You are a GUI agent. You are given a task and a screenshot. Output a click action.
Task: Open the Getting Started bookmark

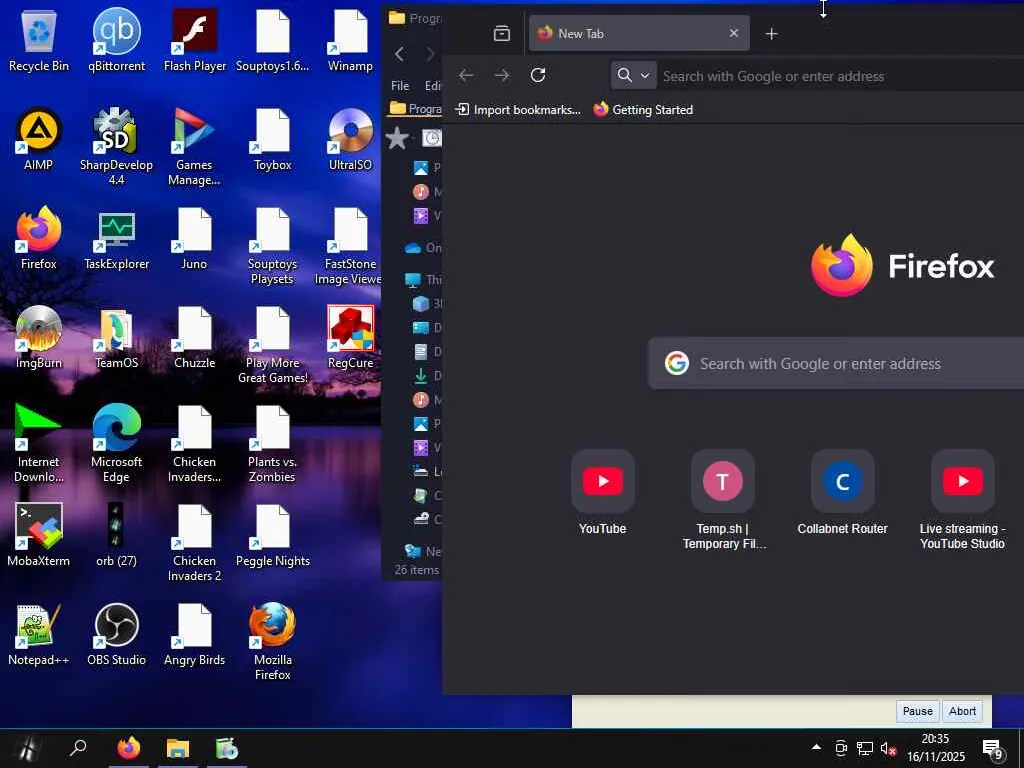(643, 110)
